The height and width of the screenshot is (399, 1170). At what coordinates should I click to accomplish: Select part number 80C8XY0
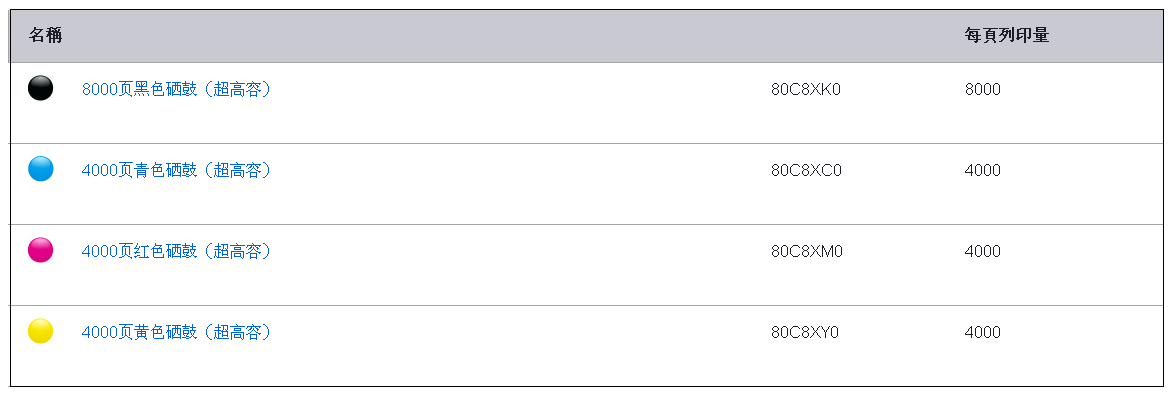pyautogui.click(x=805, y=332)
